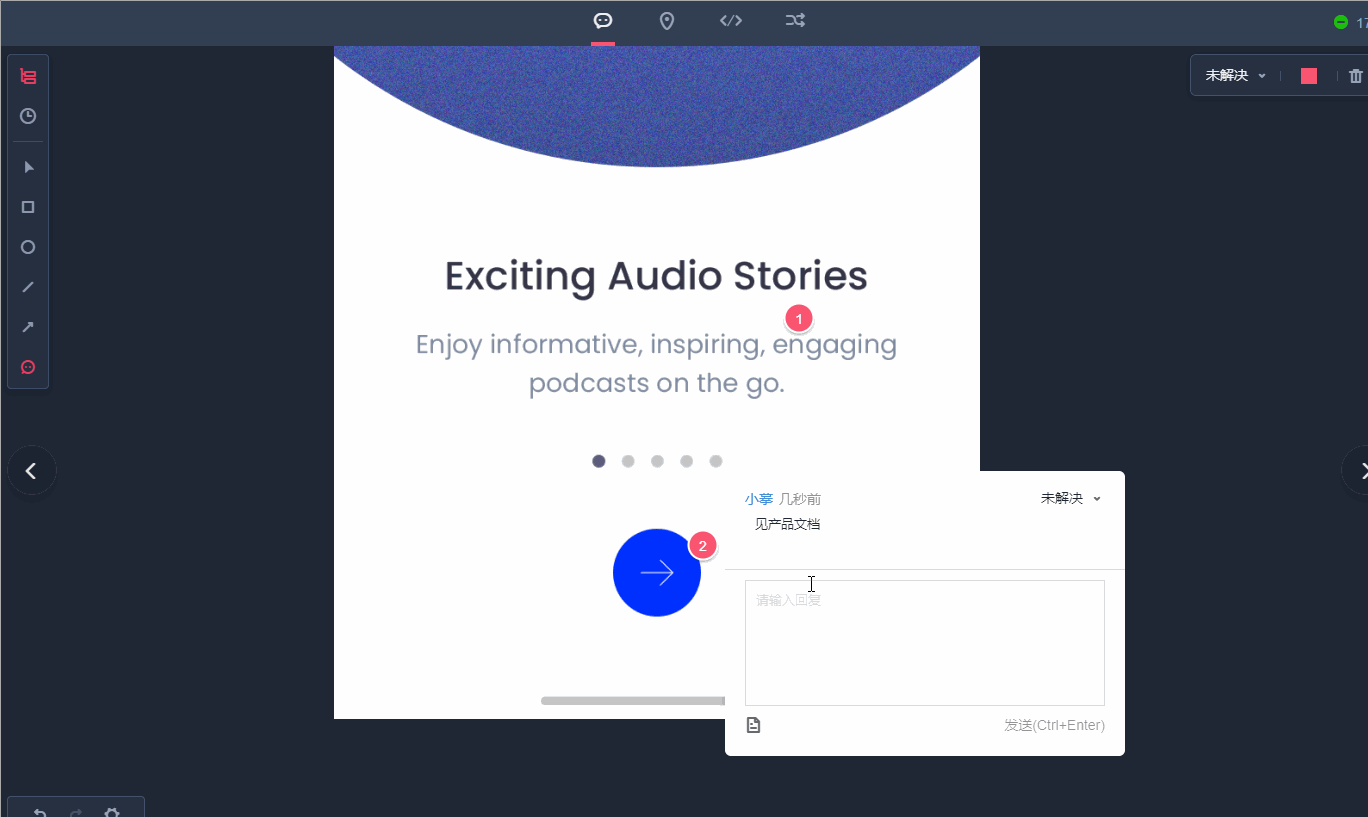Switch to the code view tab
The height and width of the screenshot is (817, 1368).
pyautogui.click(x=731, y=21)
